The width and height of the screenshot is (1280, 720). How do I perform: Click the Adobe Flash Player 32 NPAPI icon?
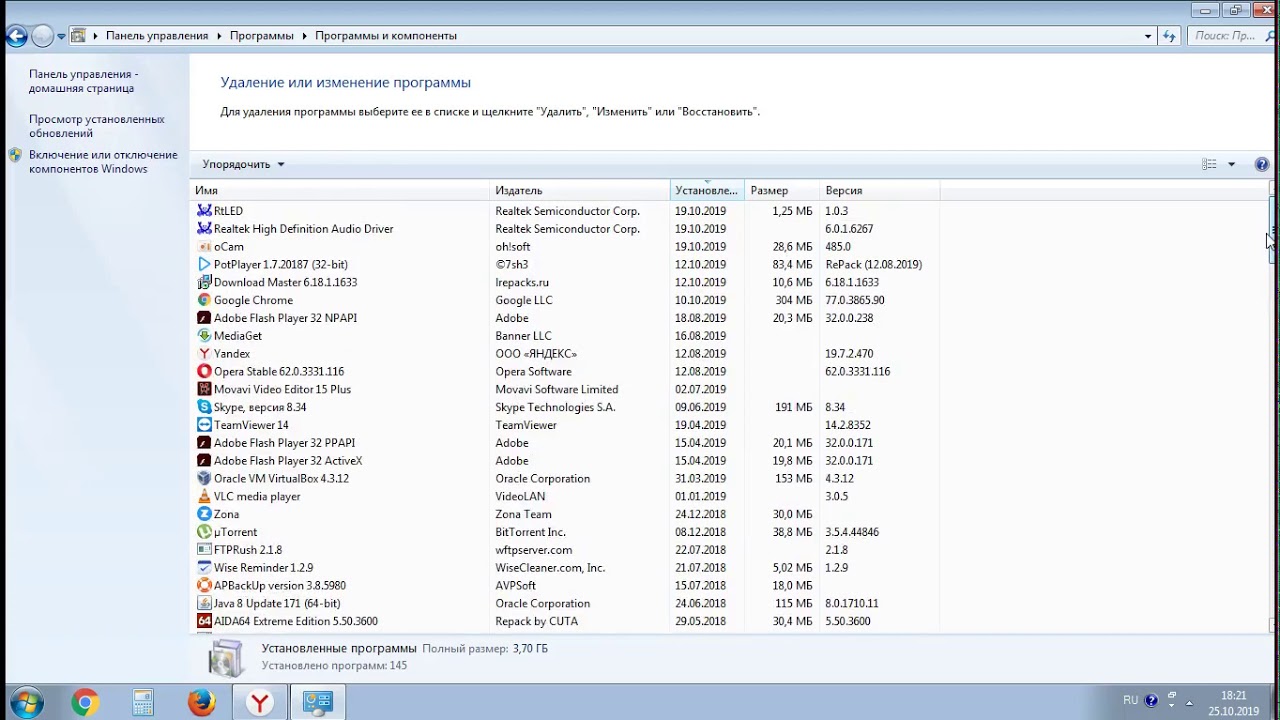click(204, 318)
